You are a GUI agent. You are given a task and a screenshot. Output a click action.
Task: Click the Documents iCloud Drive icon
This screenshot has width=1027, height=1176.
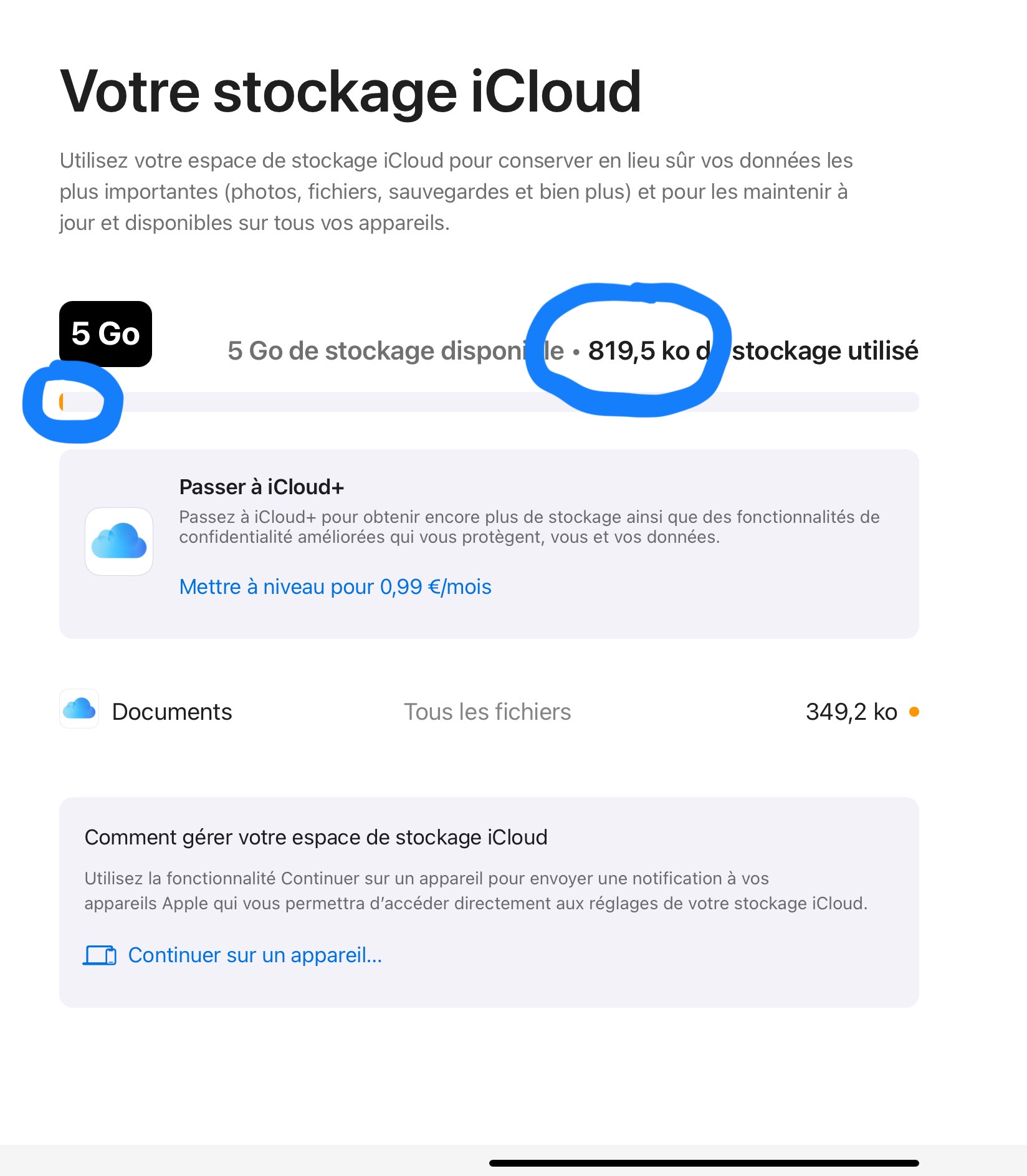click(79, 709)
